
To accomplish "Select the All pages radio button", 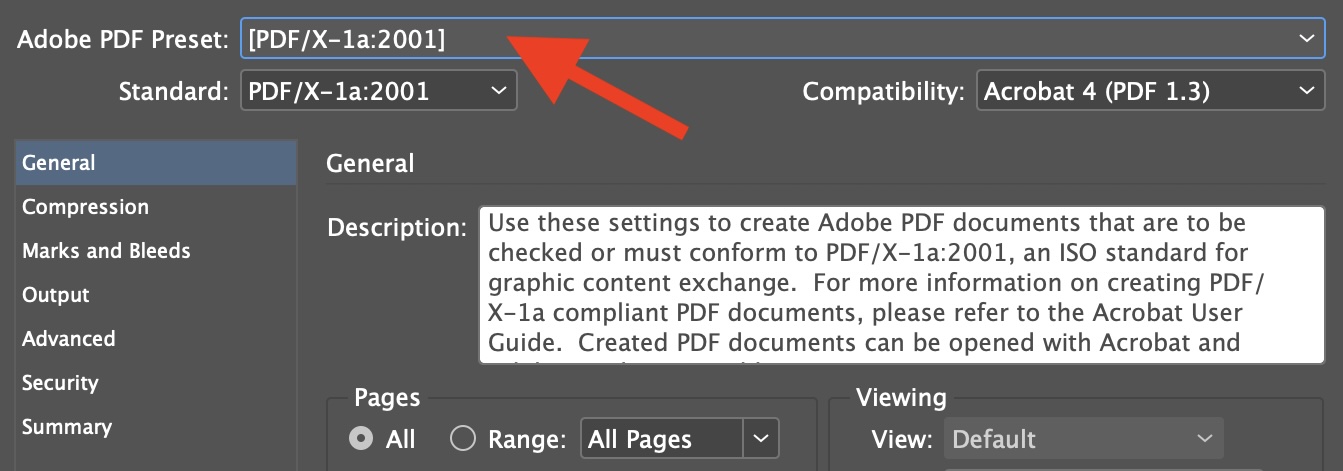I will tap(362, 439).
